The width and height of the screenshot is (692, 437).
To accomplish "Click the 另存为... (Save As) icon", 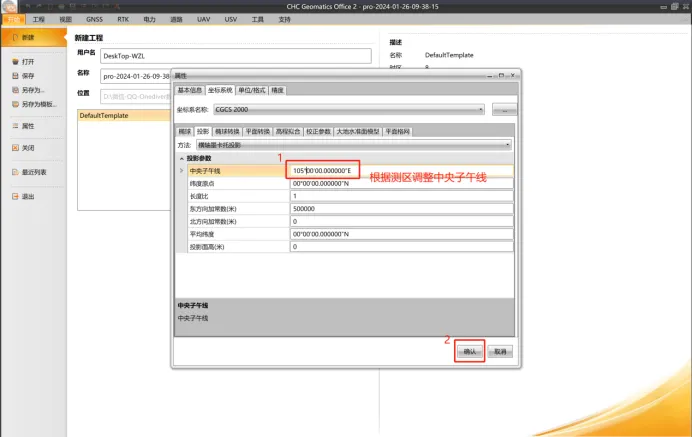I will (x=15, y=90).
